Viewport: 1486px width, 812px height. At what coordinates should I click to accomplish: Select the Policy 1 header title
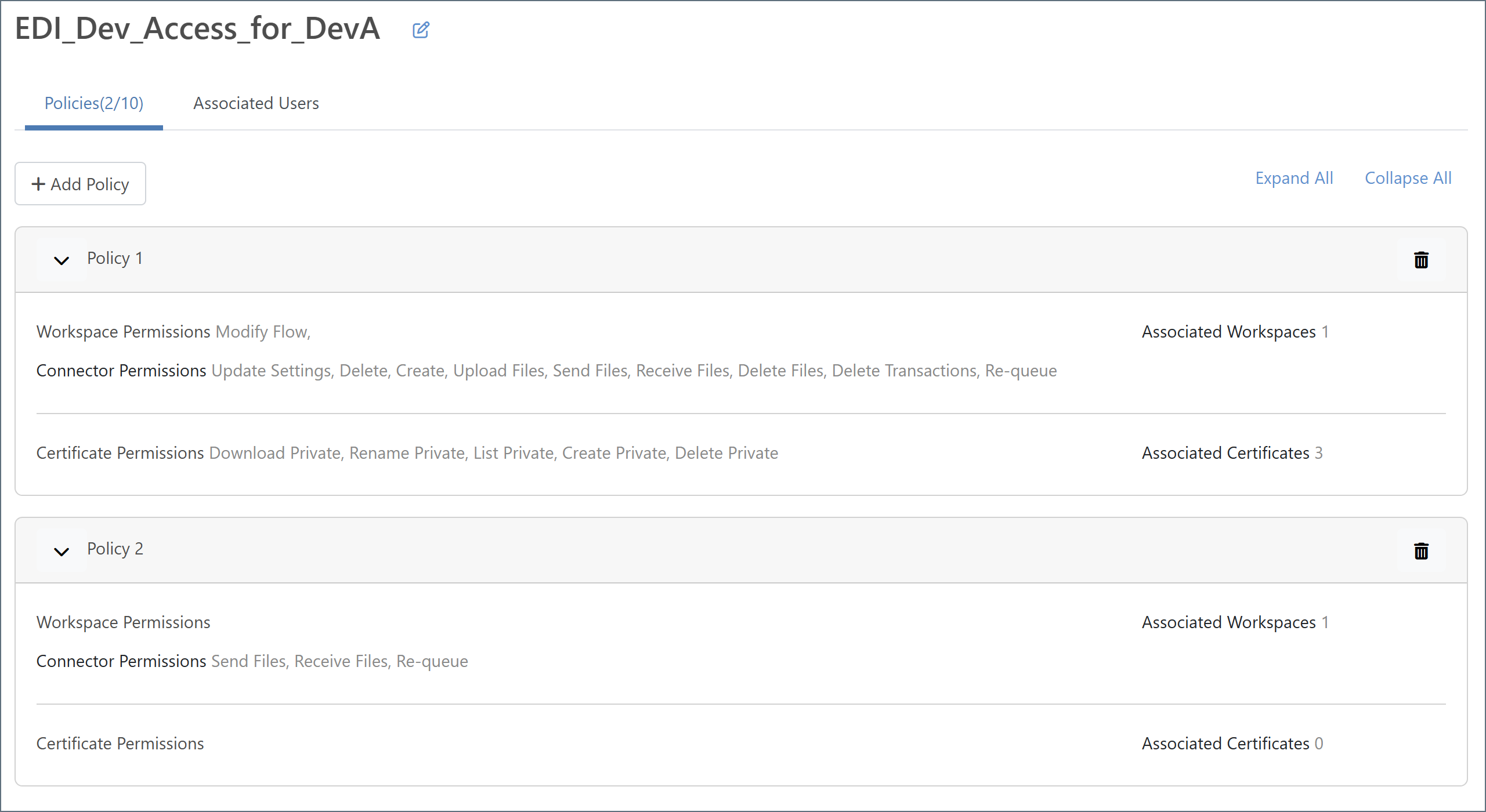coord(115,258)
